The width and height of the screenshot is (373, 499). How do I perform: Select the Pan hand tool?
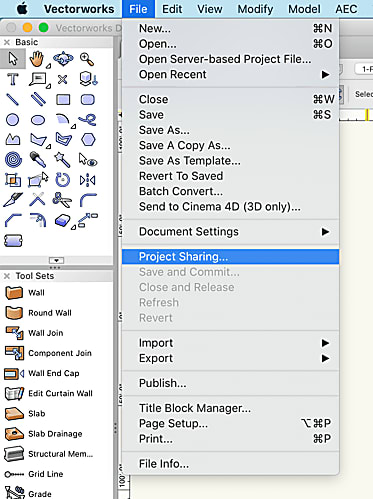[x=37, y=59]
